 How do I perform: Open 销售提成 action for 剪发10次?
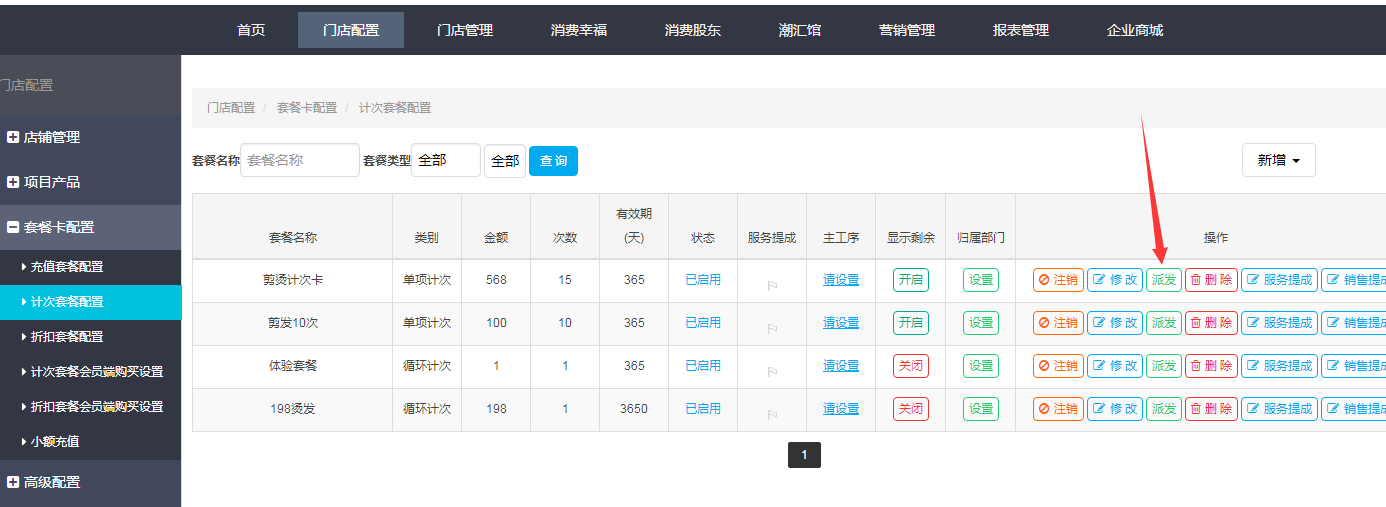[1354, 323]
